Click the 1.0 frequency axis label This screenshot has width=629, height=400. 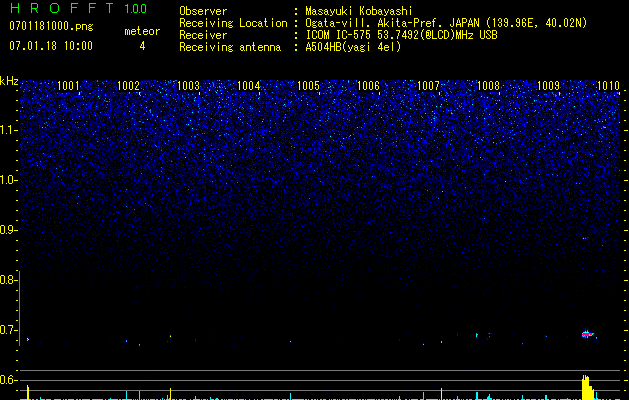pos(8,180)
